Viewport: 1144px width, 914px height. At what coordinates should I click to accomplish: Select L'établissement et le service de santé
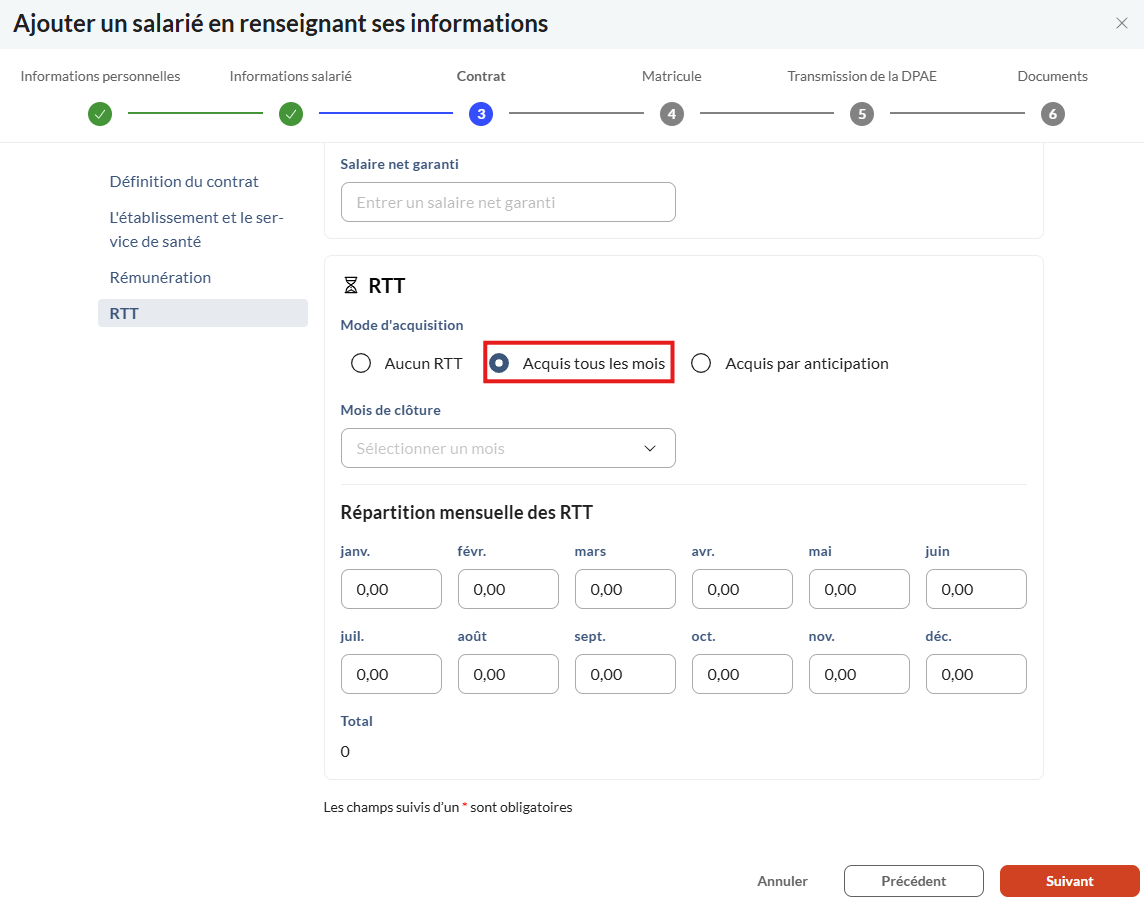tap(196, 230)
